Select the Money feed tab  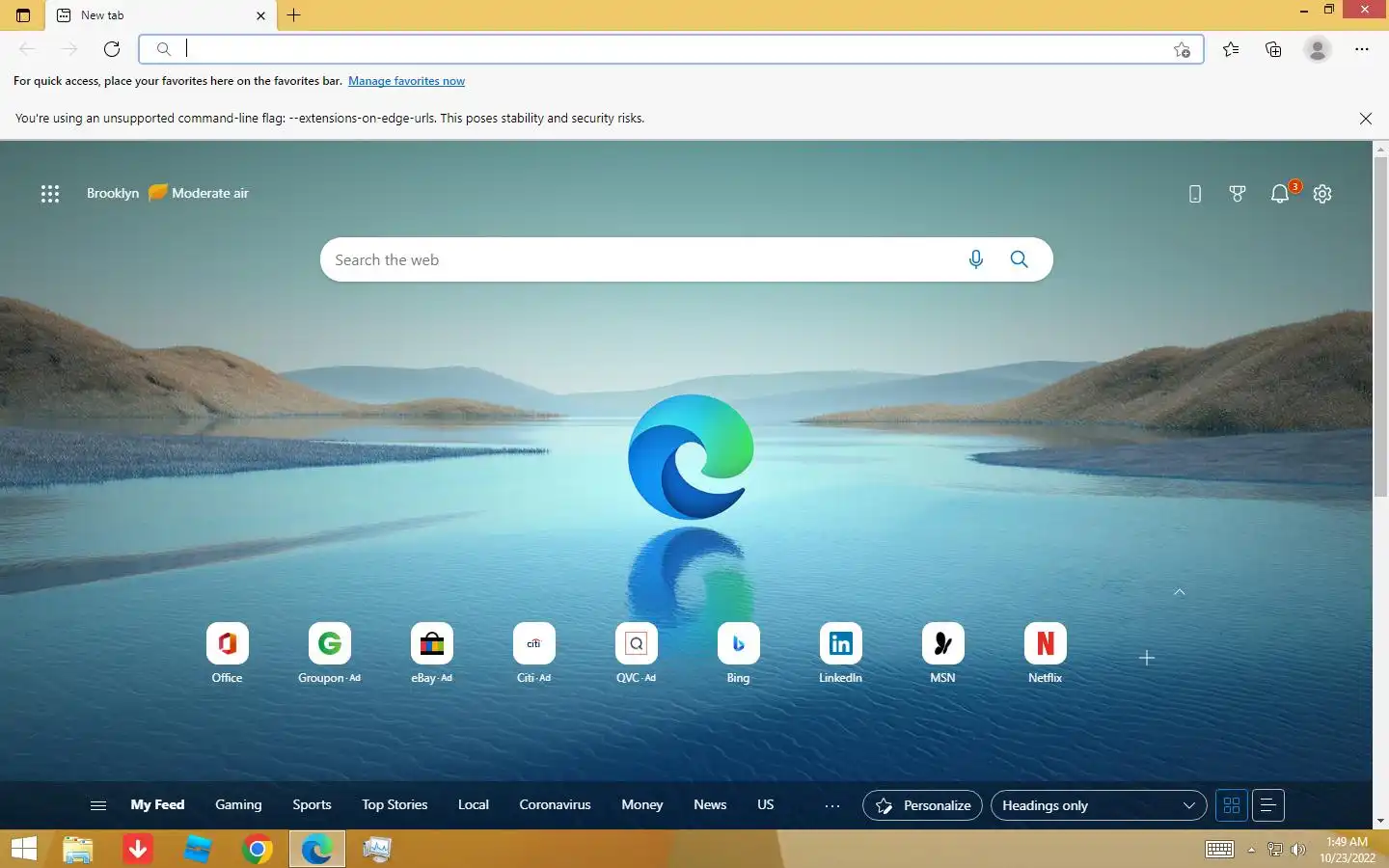[642, 805]
